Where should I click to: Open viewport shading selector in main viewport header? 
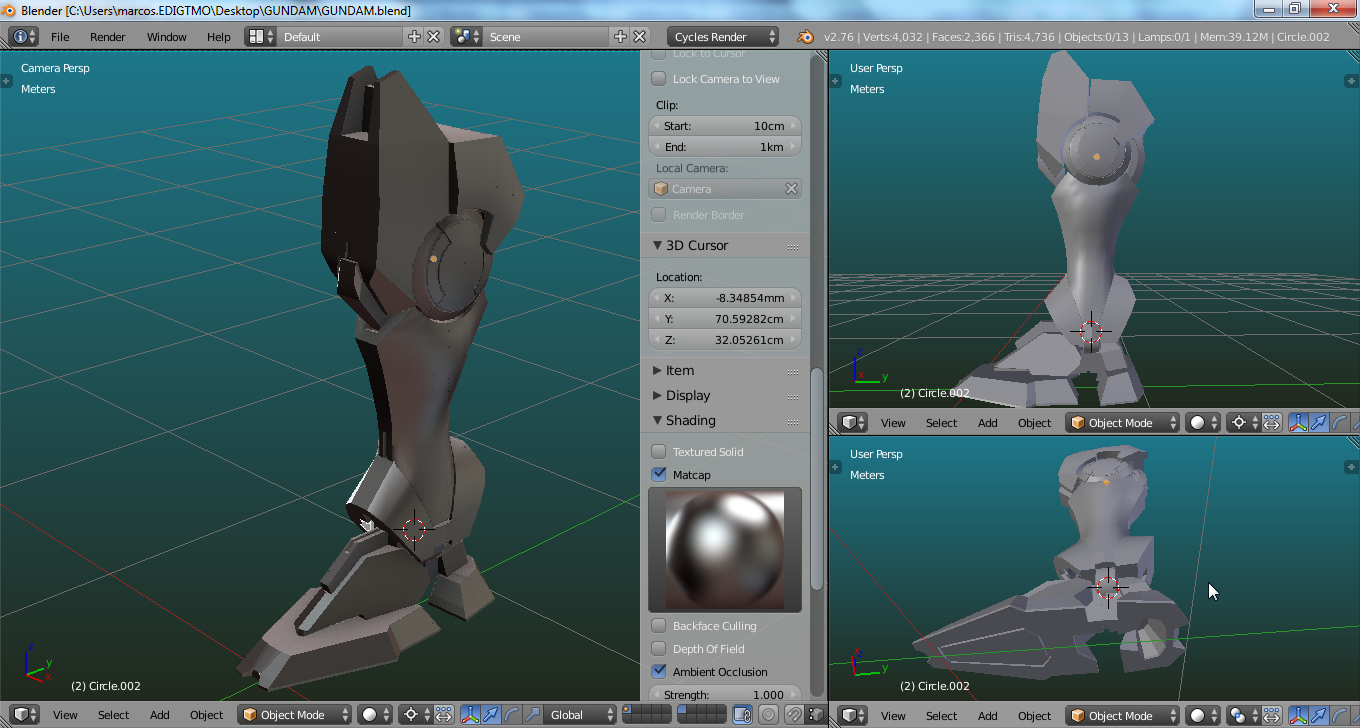[x=376, y=715]
